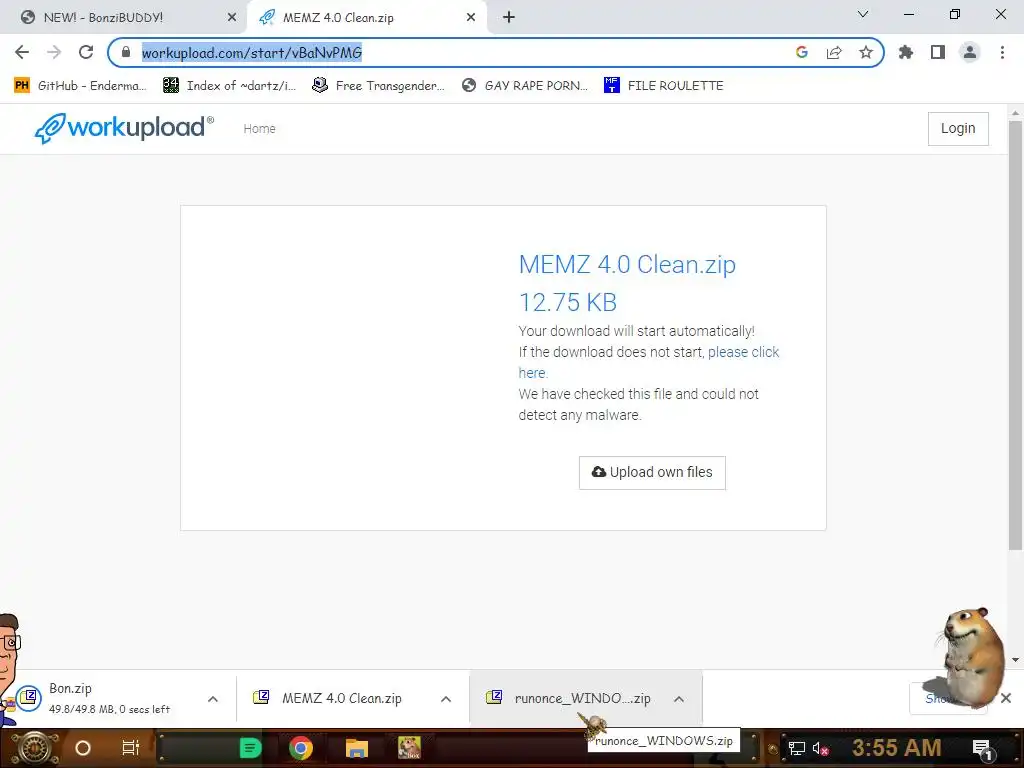Open Bon.zip download item
This screenshot has height=768, width=1024.
coord(108,698)
